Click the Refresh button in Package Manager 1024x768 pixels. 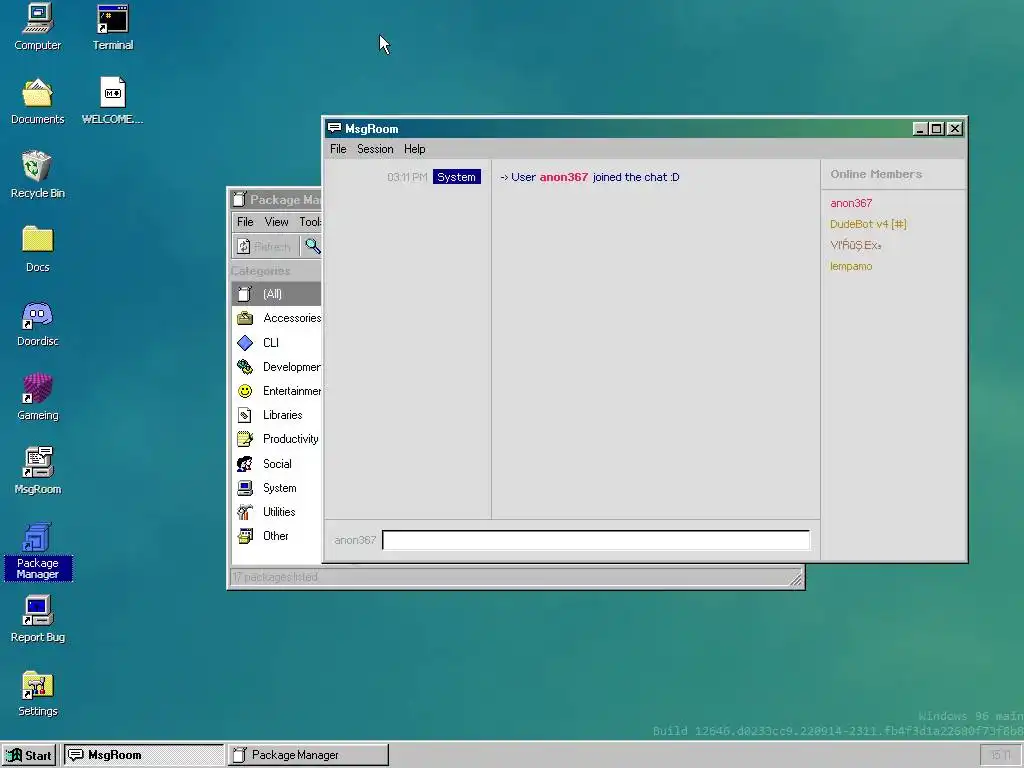coord(264,246)
